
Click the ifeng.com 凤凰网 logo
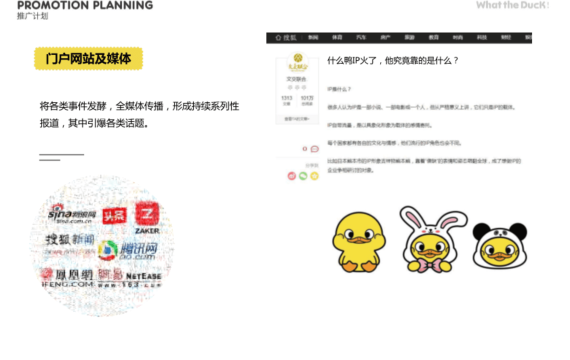(68, 278)
